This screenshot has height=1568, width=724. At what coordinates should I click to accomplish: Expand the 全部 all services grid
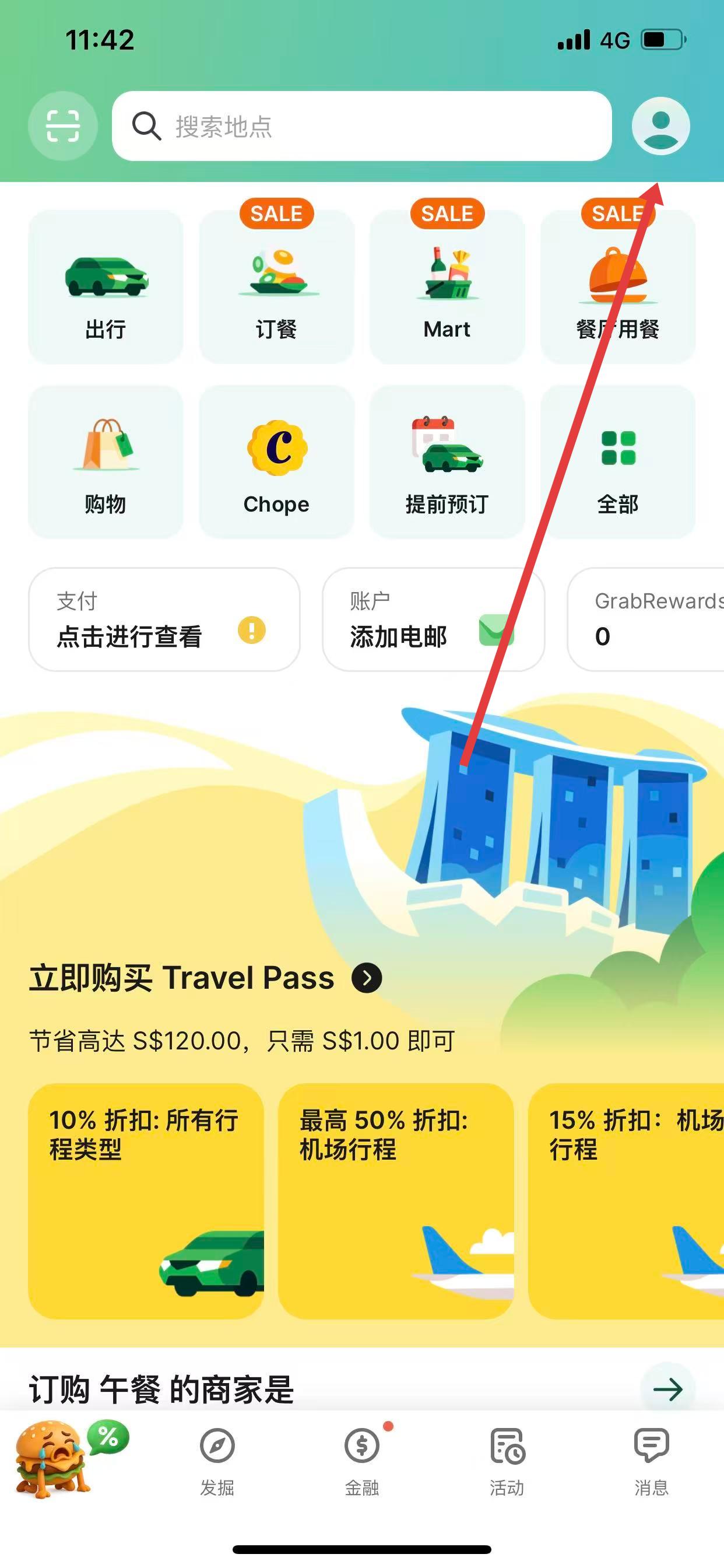[x=617, y=461]
